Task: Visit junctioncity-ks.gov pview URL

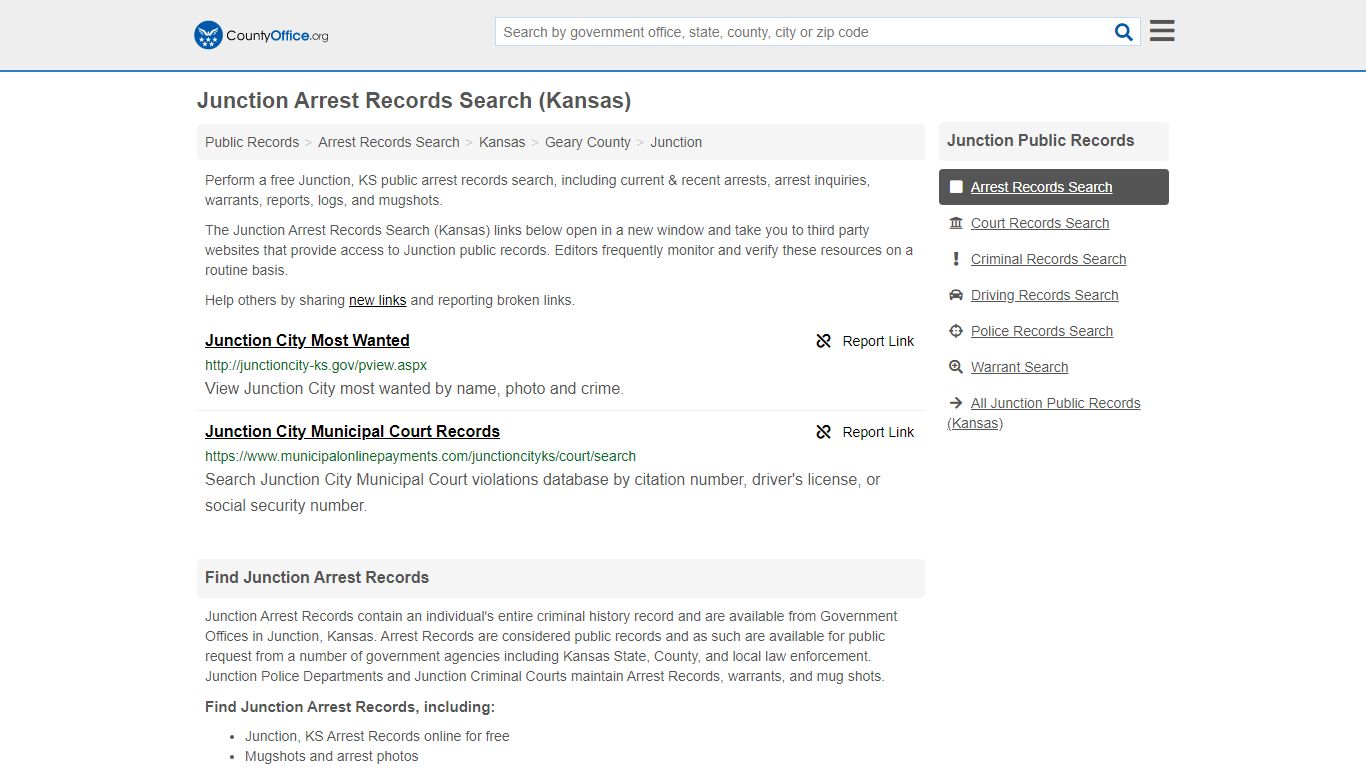Action: [x=316, y=365]
